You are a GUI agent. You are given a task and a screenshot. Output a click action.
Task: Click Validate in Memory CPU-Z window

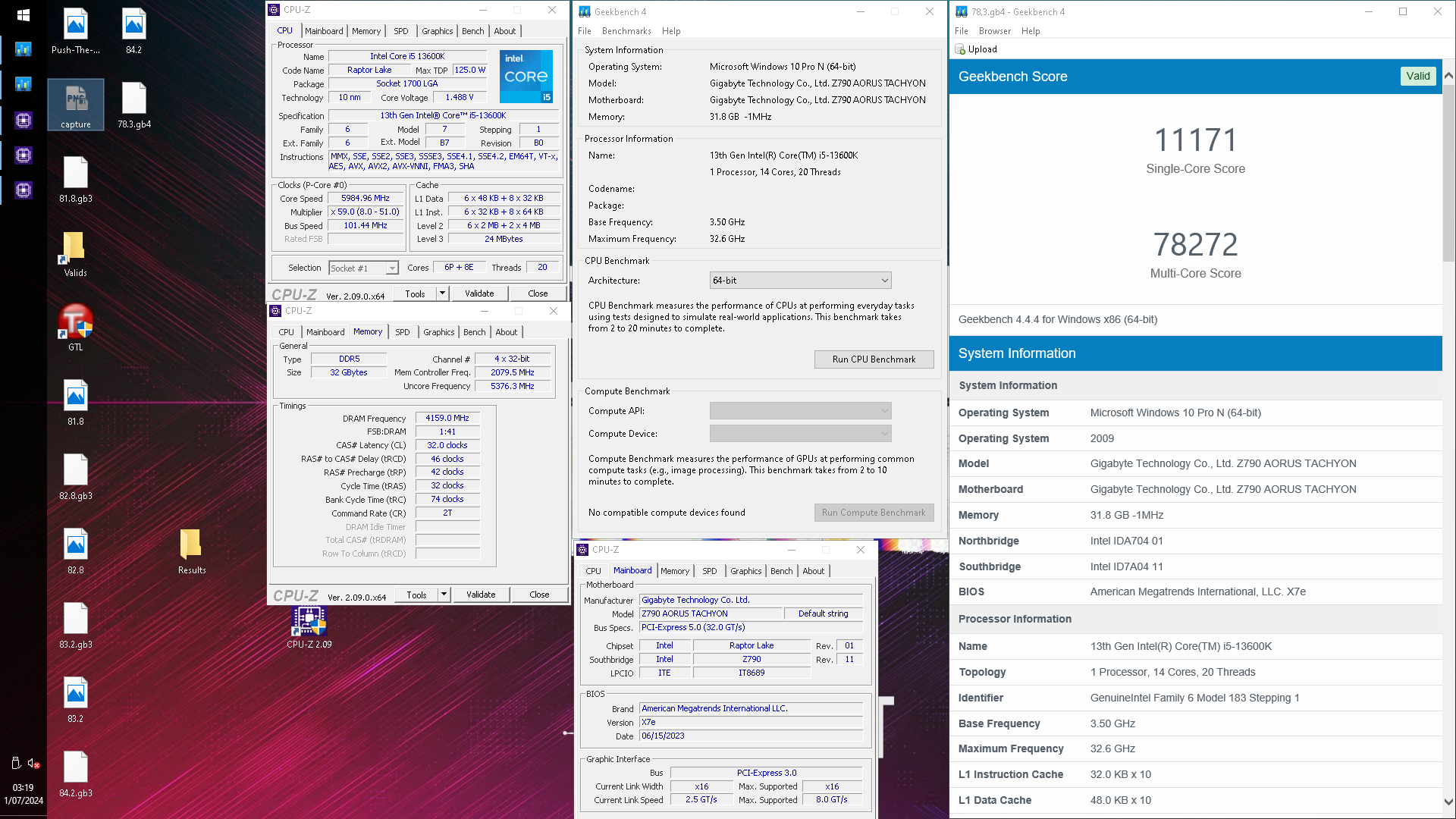click(481, 595)
